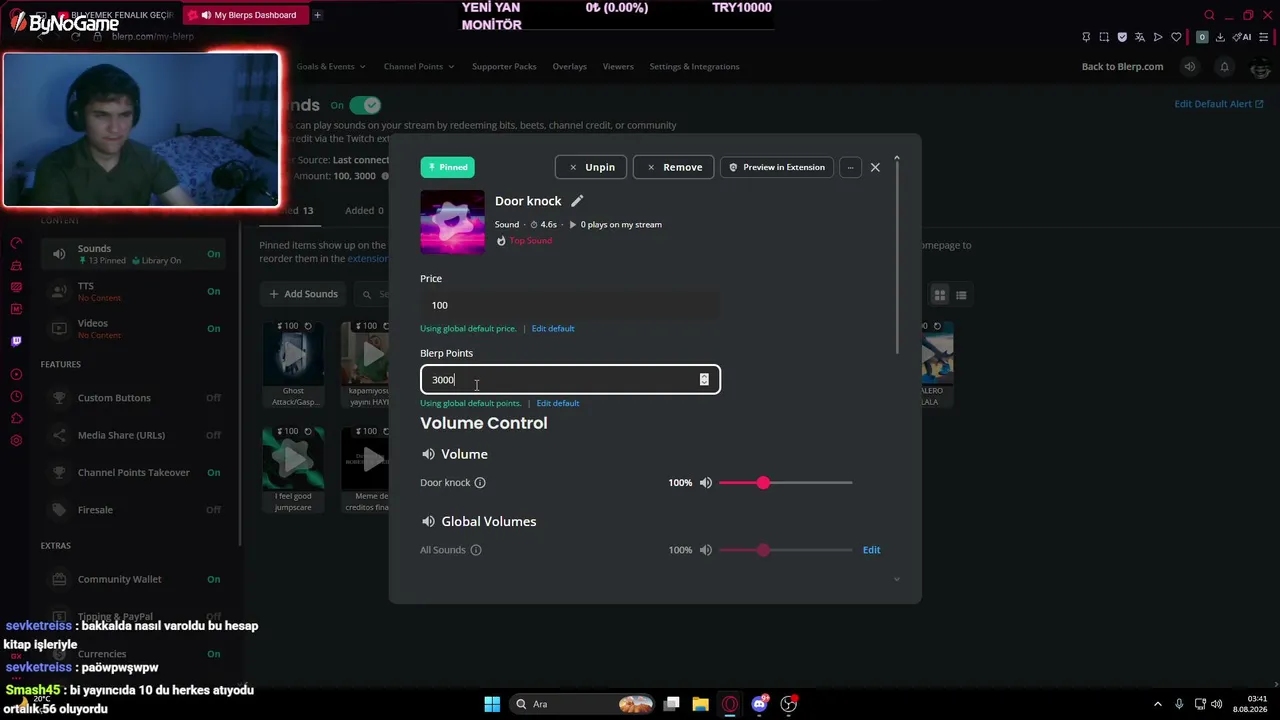This screenshot has width=1280, height=720.
Task: Open the browser easy setup sliders icon
Action: point(1264,37)
